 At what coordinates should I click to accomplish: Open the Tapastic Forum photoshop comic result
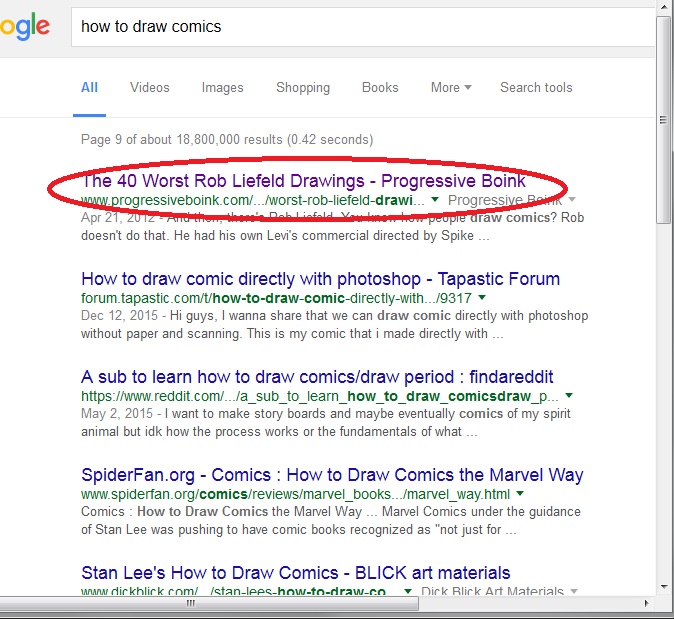click(320, 279)
